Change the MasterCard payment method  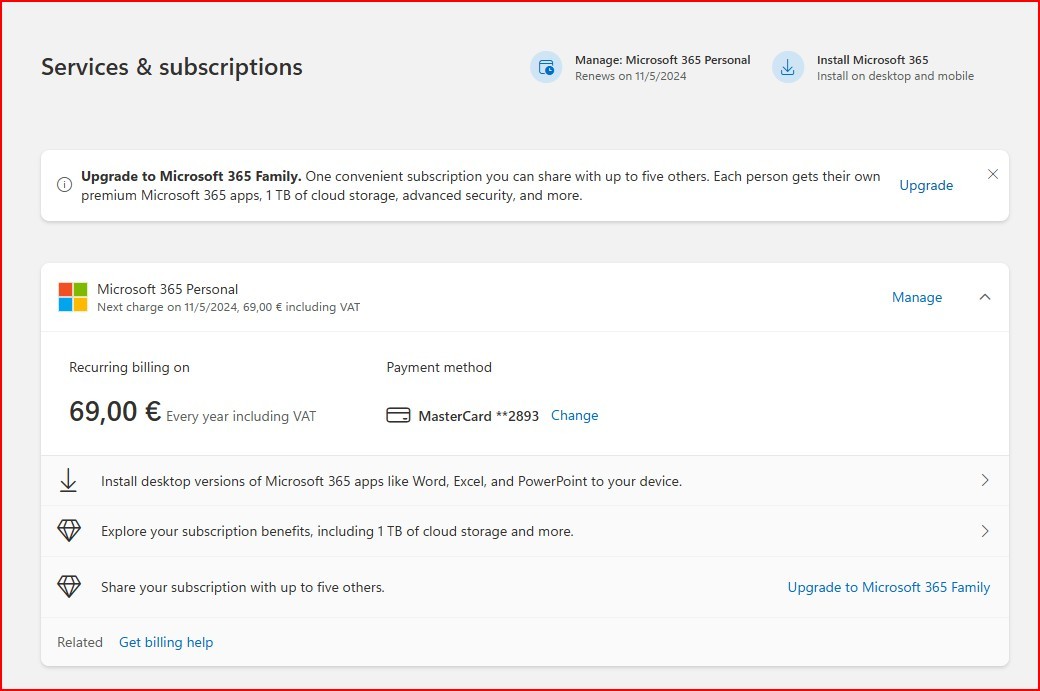[x=574, y=415]
